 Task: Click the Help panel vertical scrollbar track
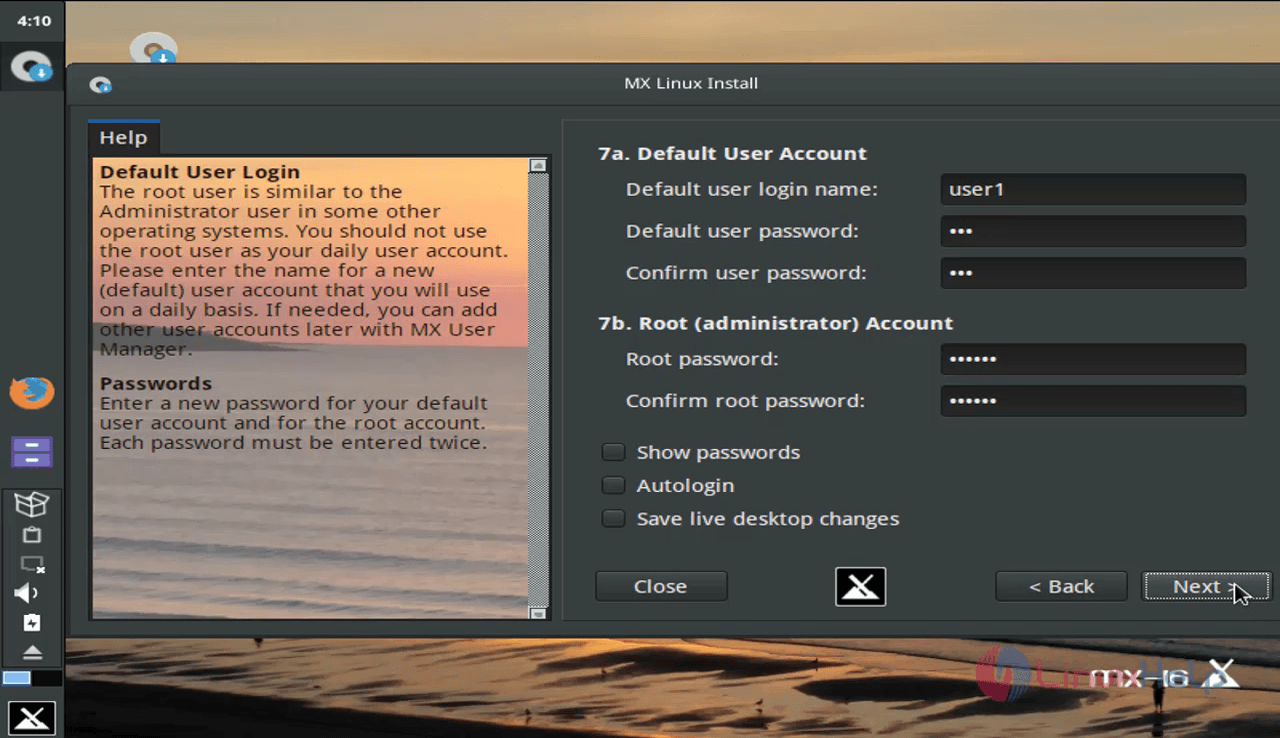point(538,389)
